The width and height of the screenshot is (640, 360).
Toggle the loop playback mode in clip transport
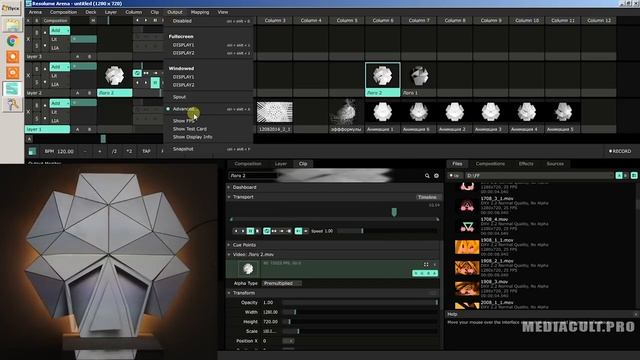pos(267,231)
